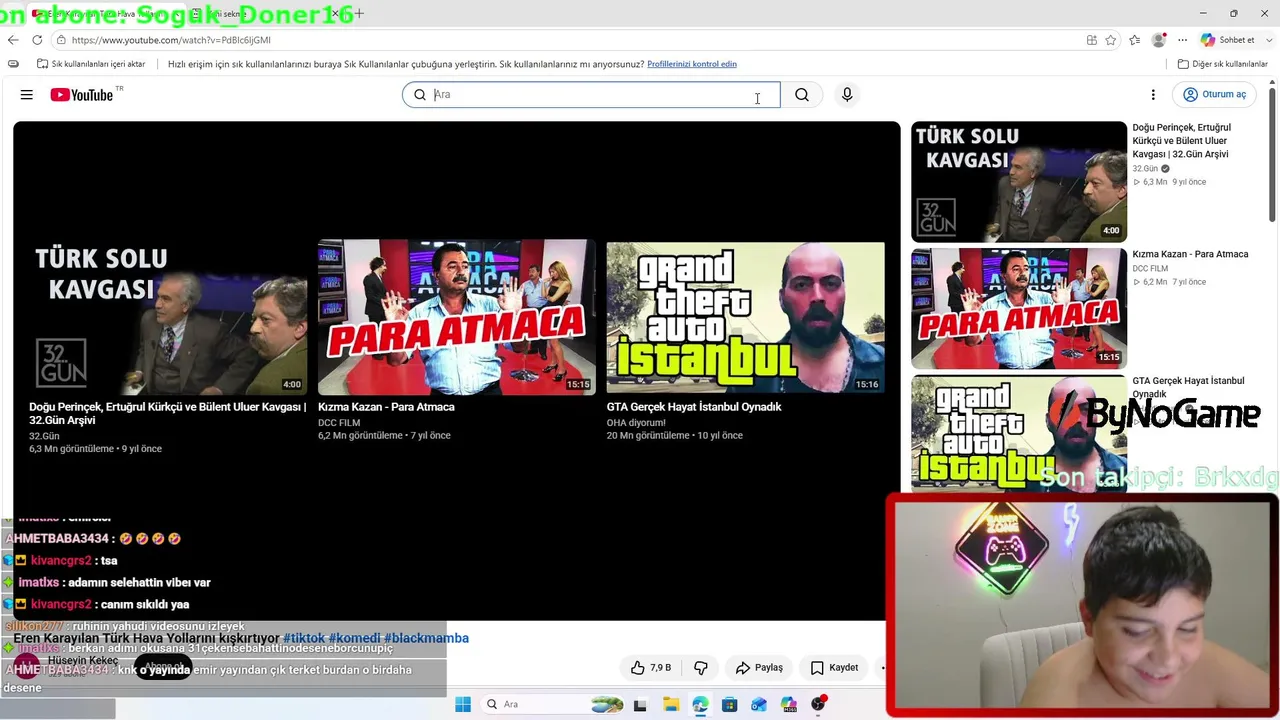1280x720 pixels.
Task: Click the Edge icon on the taskbar
Action: 700,704
